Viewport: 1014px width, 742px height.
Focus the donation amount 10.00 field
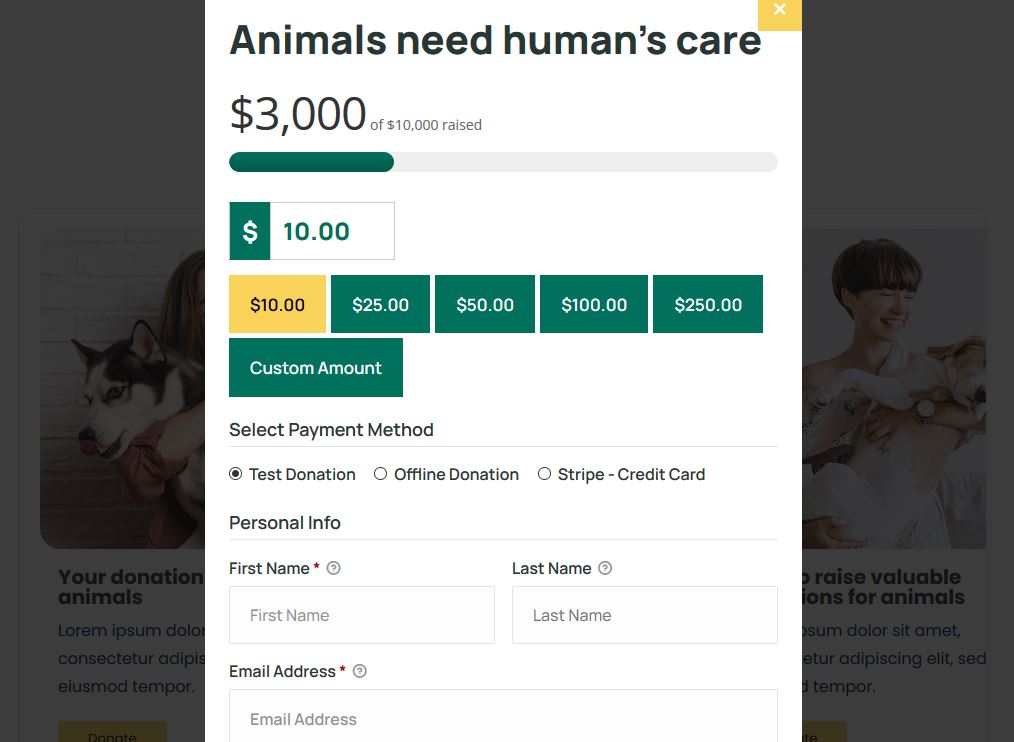point(332,231)
